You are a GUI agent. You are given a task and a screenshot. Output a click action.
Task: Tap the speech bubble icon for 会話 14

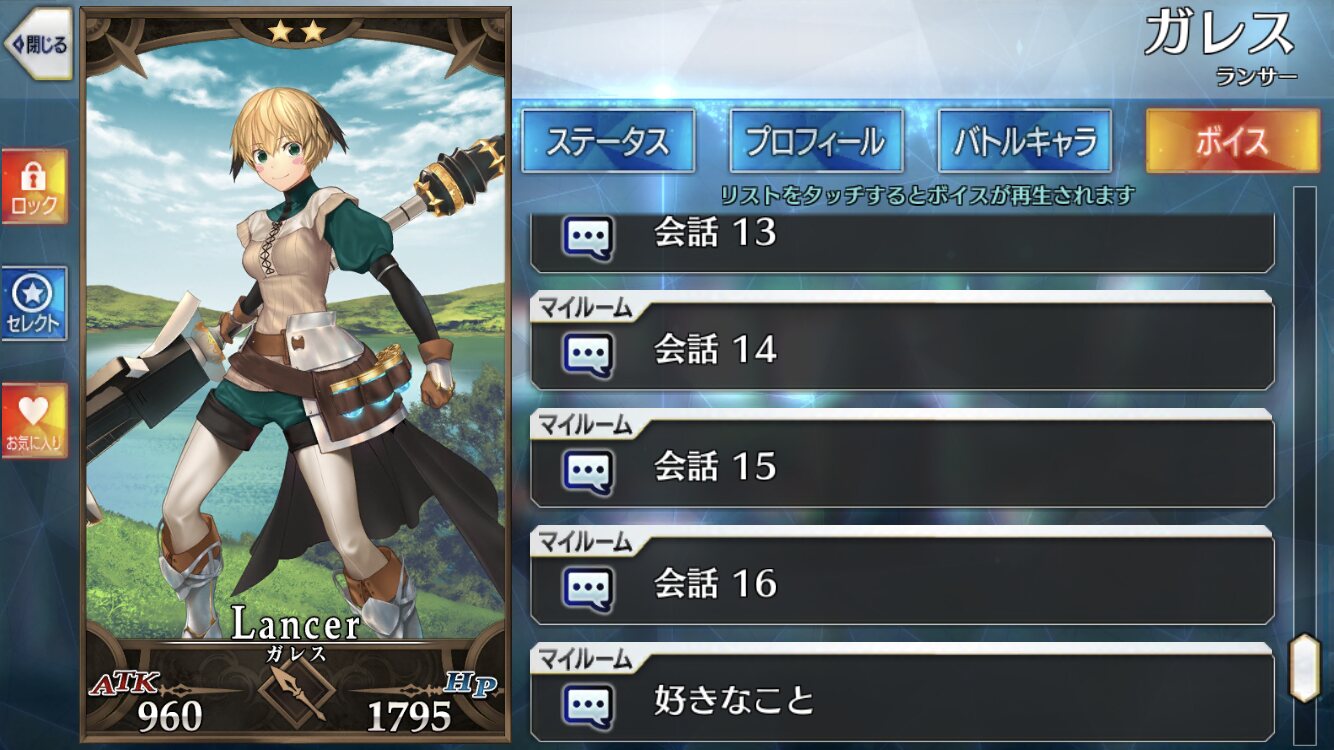(x=588, y=354)
